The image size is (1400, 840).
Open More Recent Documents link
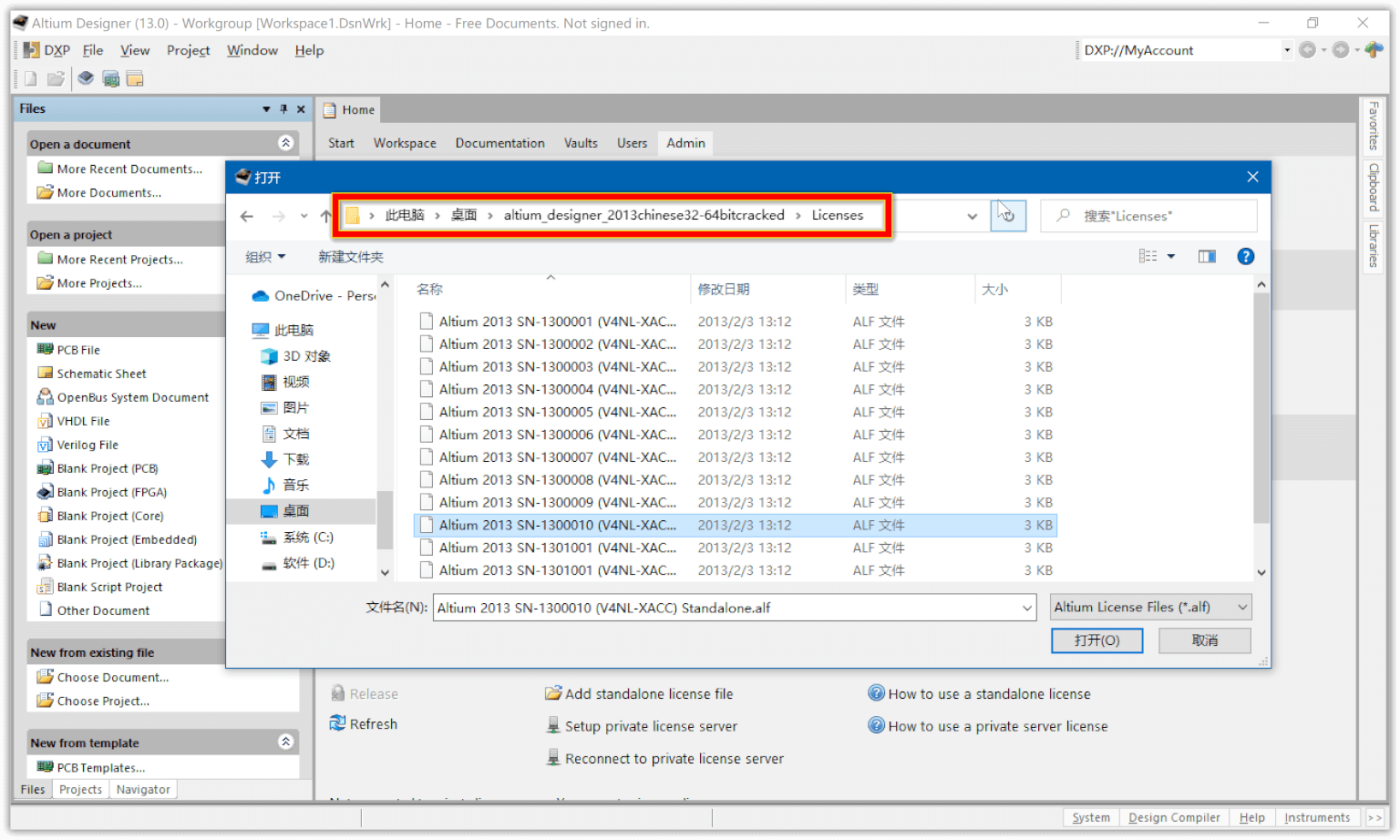129,169
